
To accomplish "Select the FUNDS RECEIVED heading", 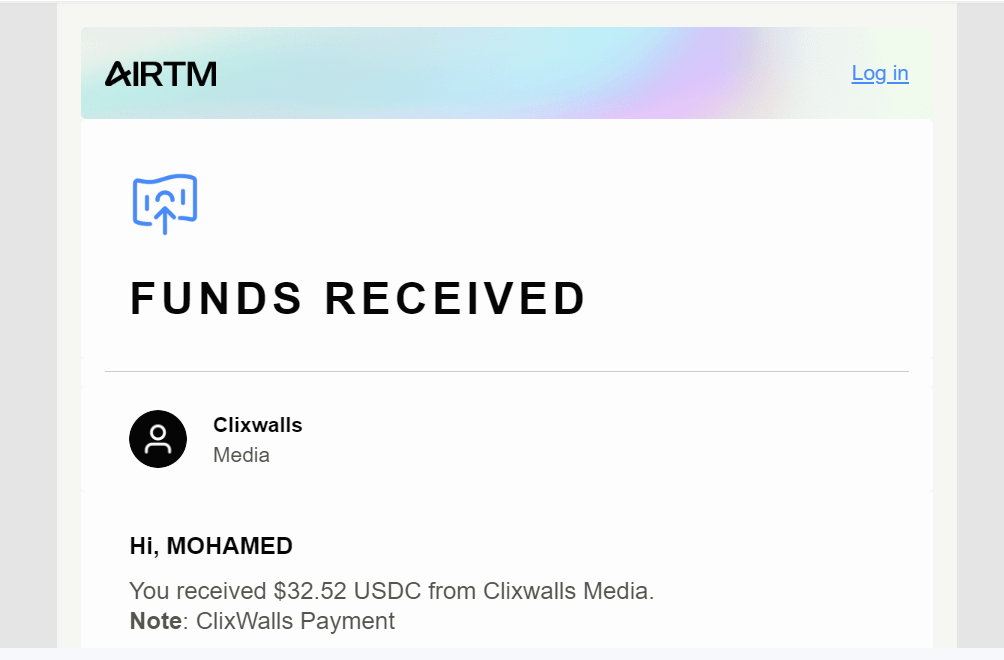I will click(x=358, y=298).
